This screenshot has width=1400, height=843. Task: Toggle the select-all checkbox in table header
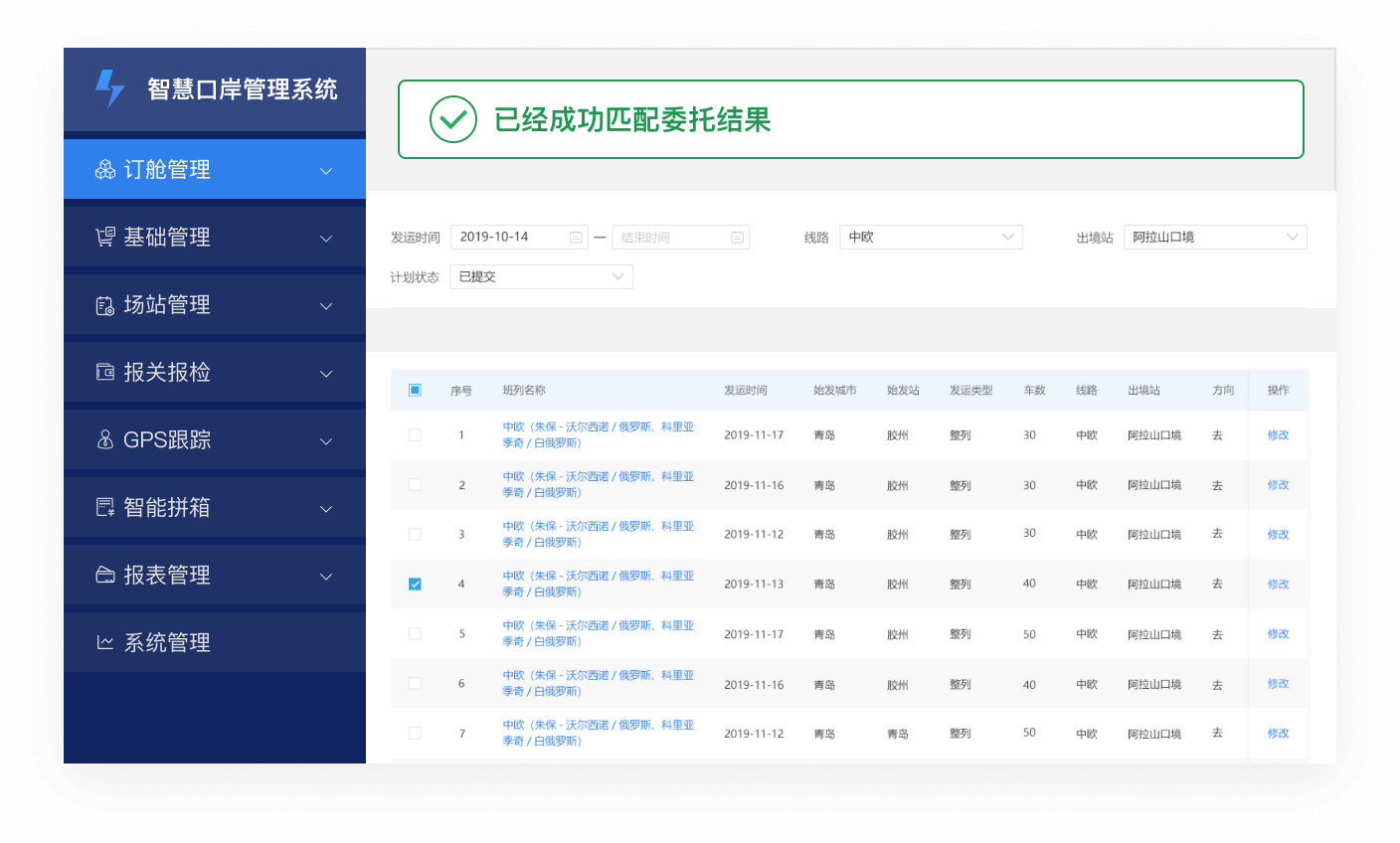415,390
